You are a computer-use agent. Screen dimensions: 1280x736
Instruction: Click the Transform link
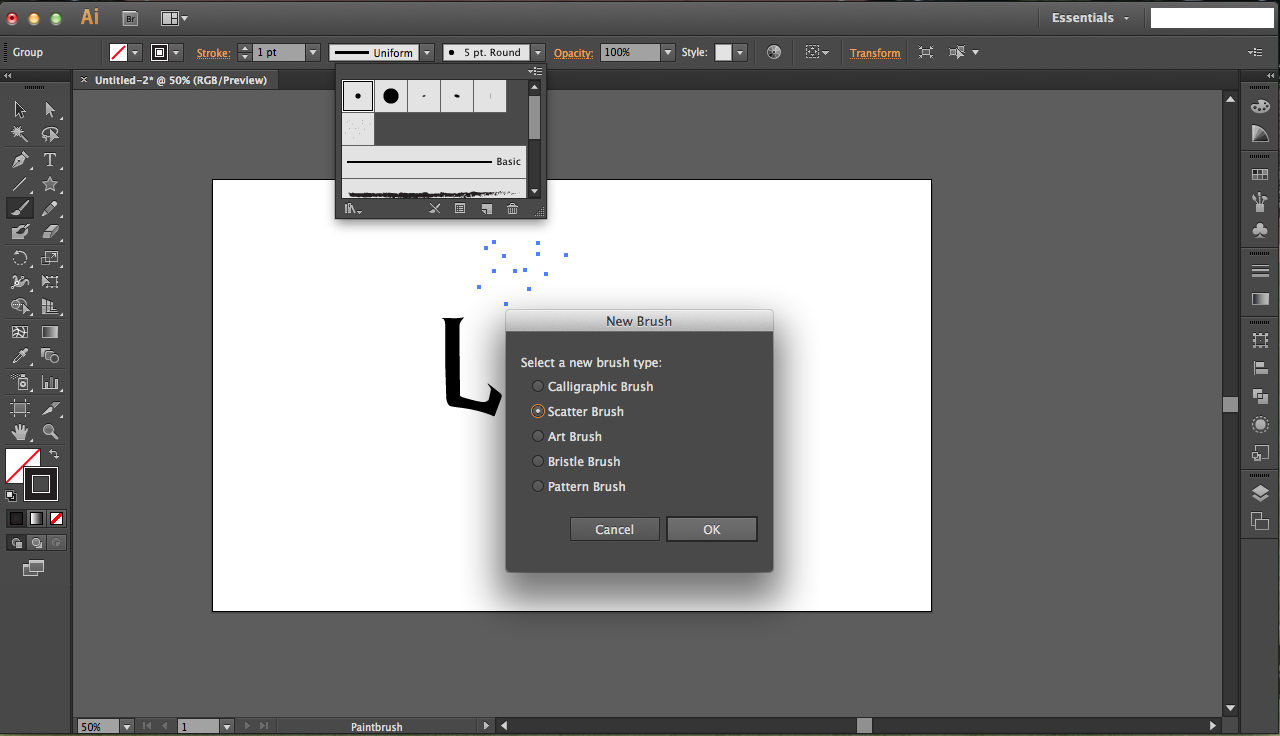(x=875, y=53)
